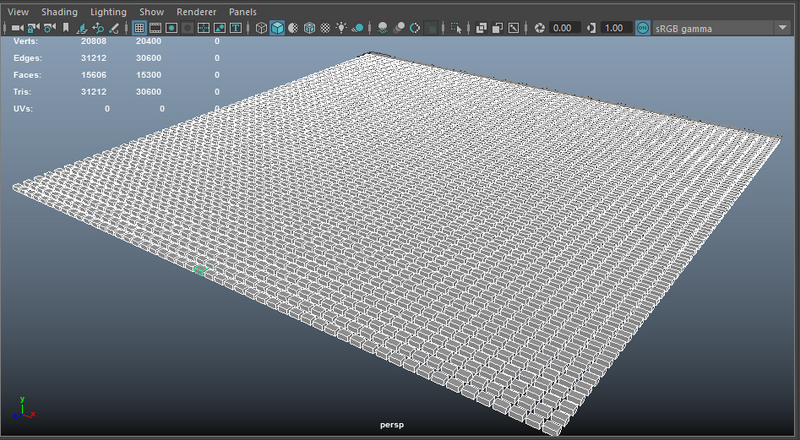Toggle the Field Chart icon
The width and height of the screenshot is (800, 440).
tap(204, 28)
